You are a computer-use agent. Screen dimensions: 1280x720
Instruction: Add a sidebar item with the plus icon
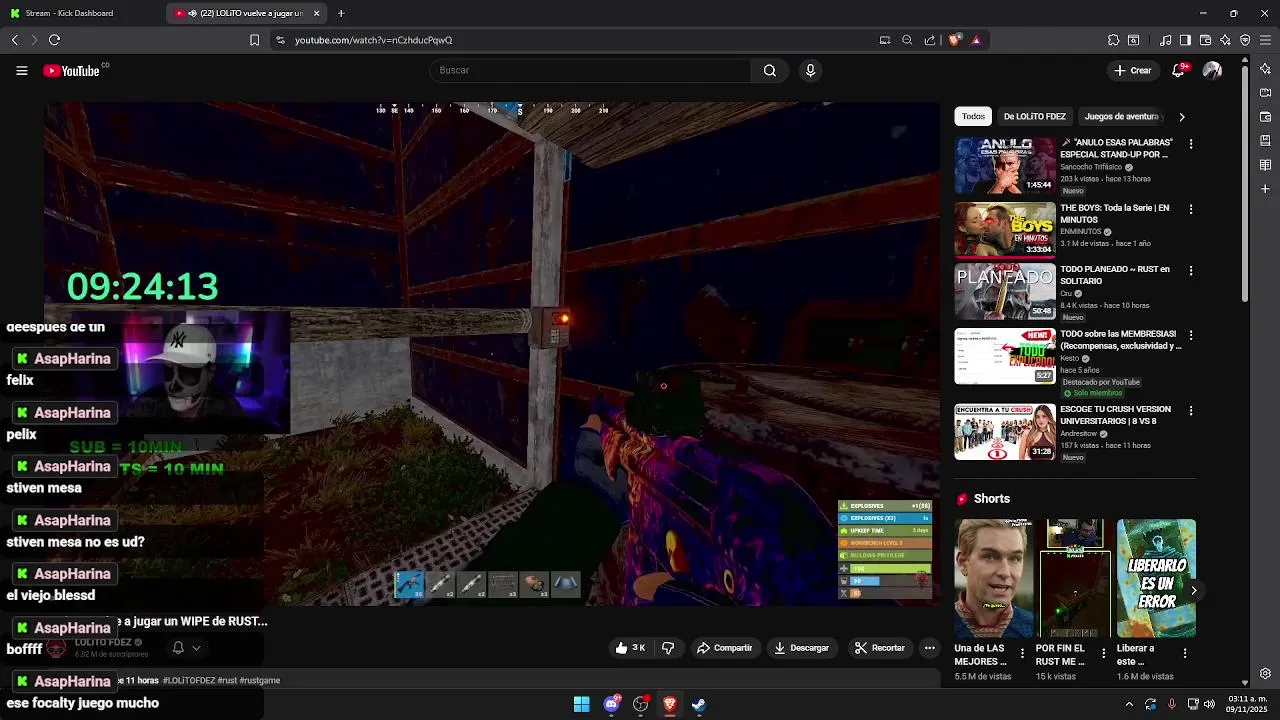[x=1265, y=189]
